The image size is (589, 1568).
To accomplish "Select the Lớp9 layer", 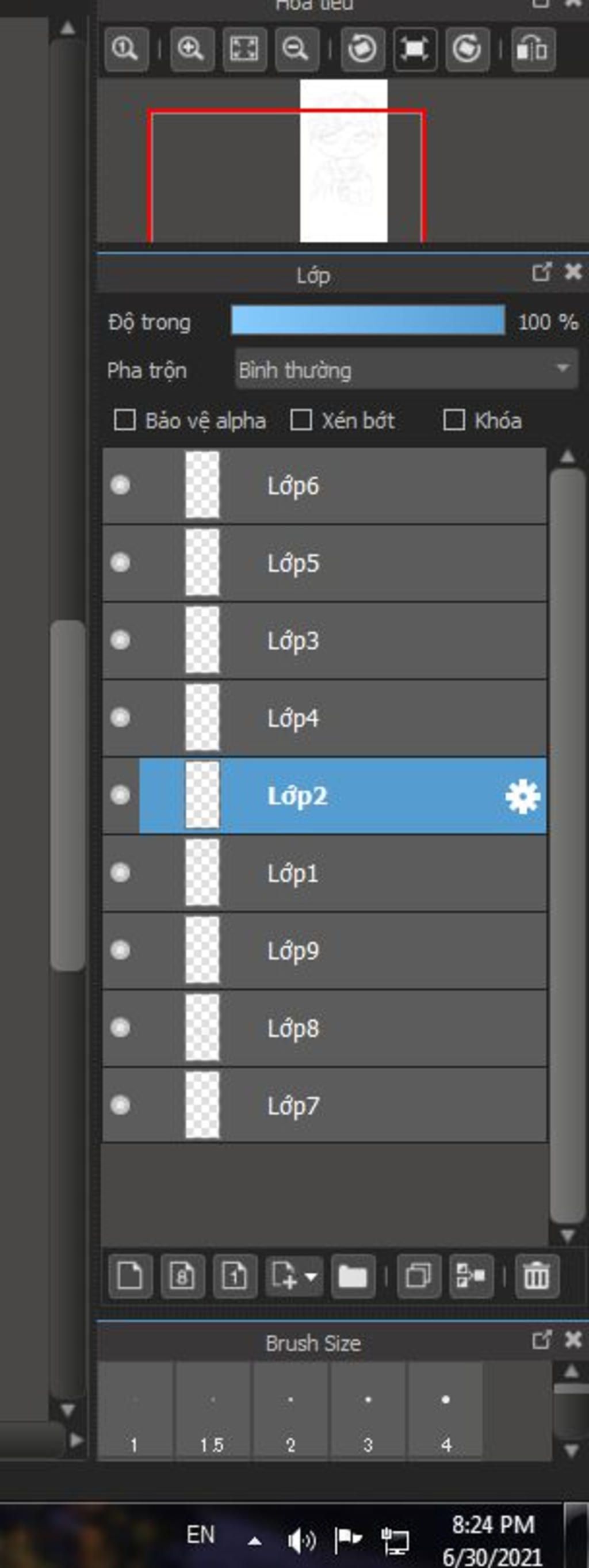I will (x=341, y=951).
